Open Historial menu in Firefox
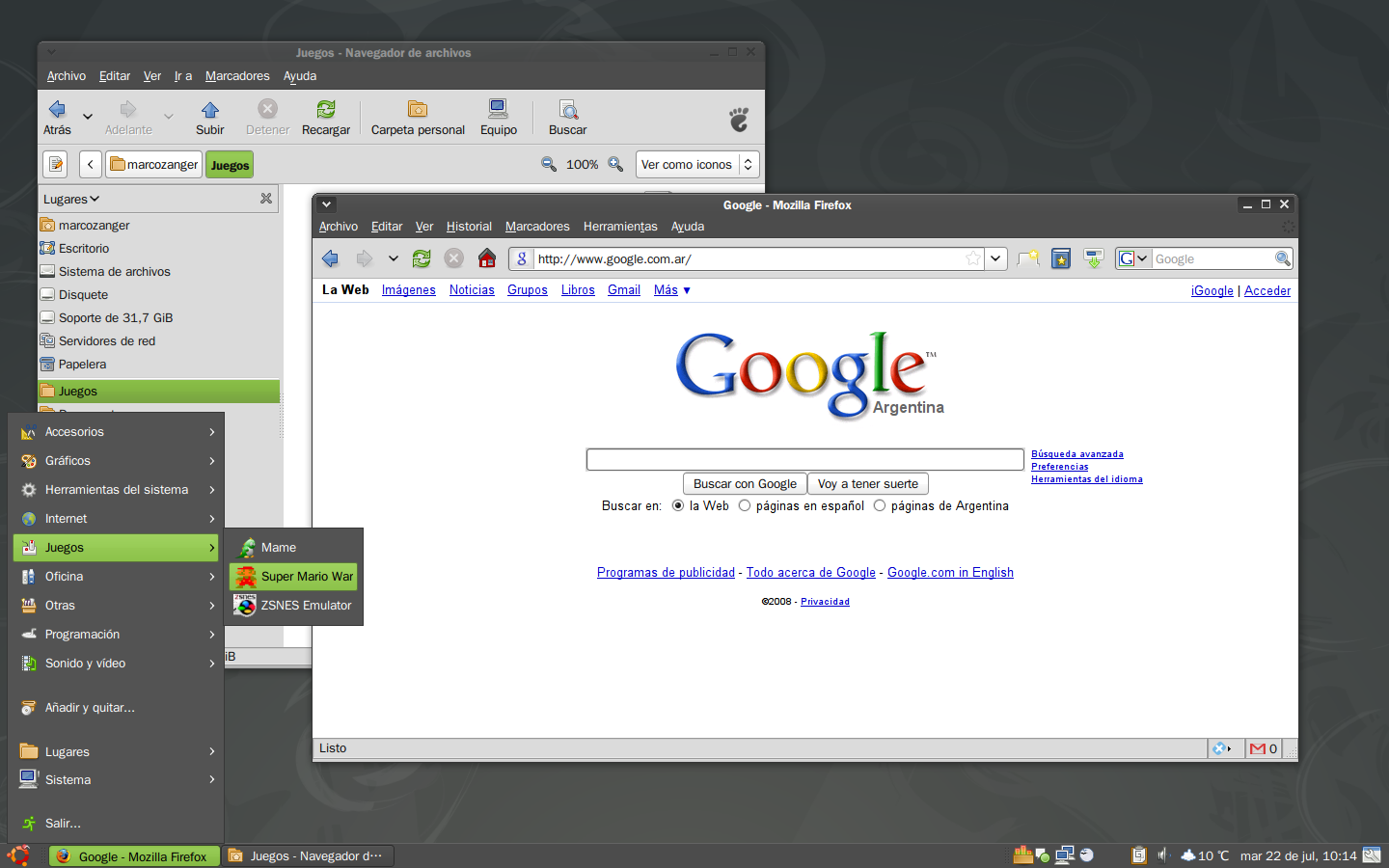 pos(469,227)
